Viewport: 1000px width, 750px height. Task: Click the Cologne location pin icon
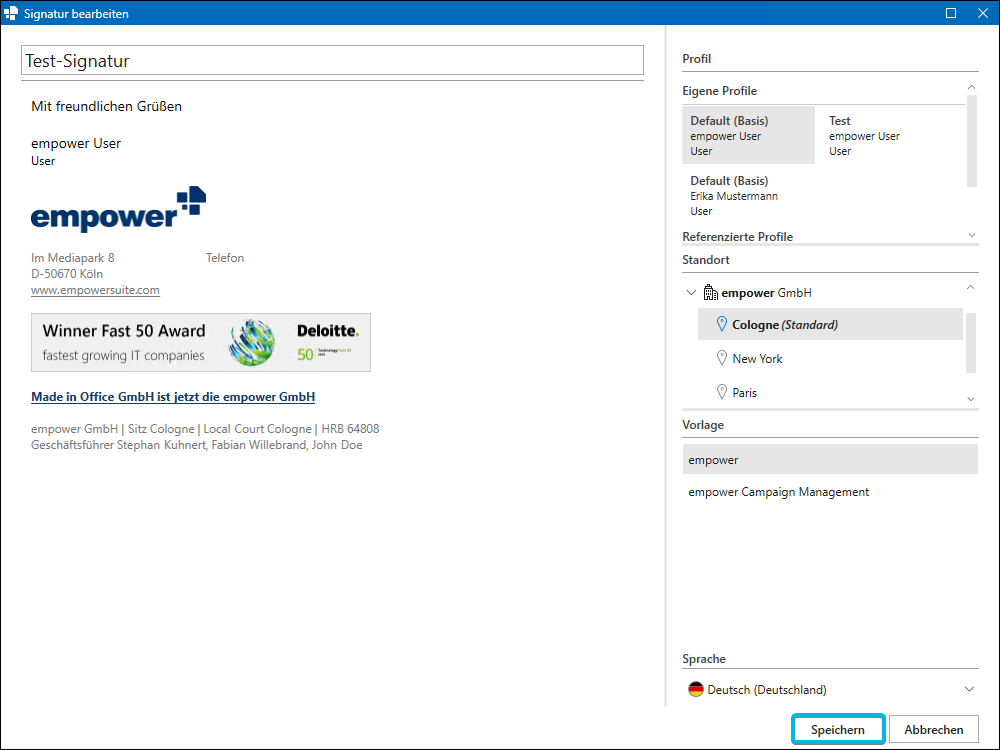coord(722,324)
